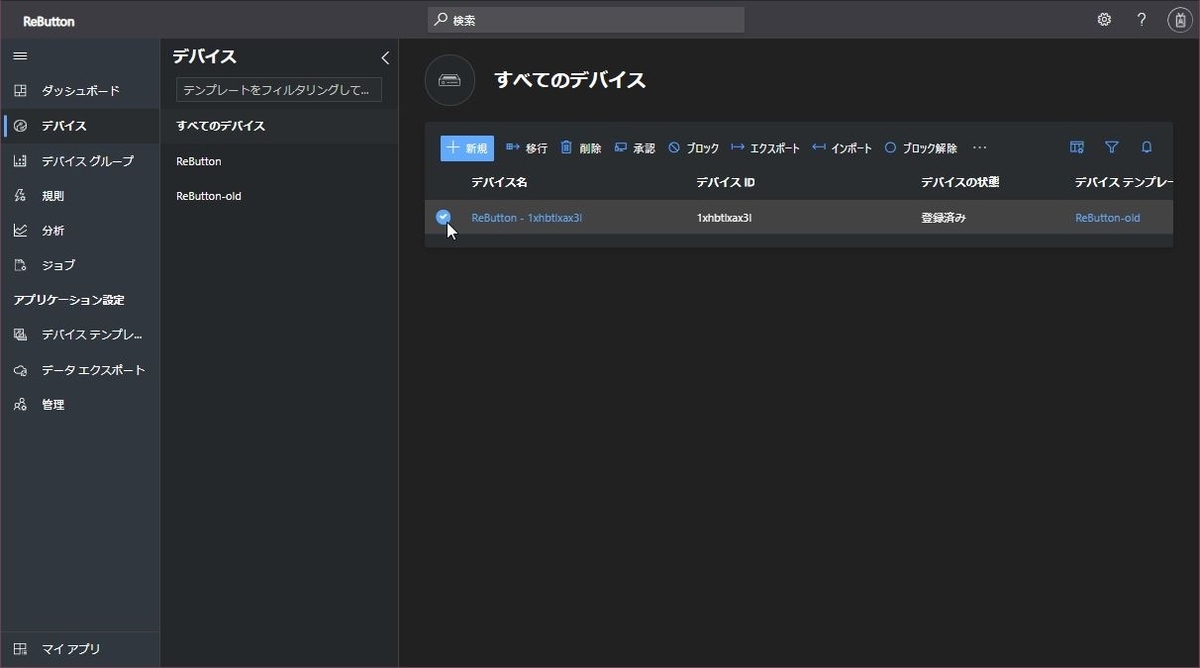
Task: Open settings gear in the top bar
Action: (x=1104, y=20)
